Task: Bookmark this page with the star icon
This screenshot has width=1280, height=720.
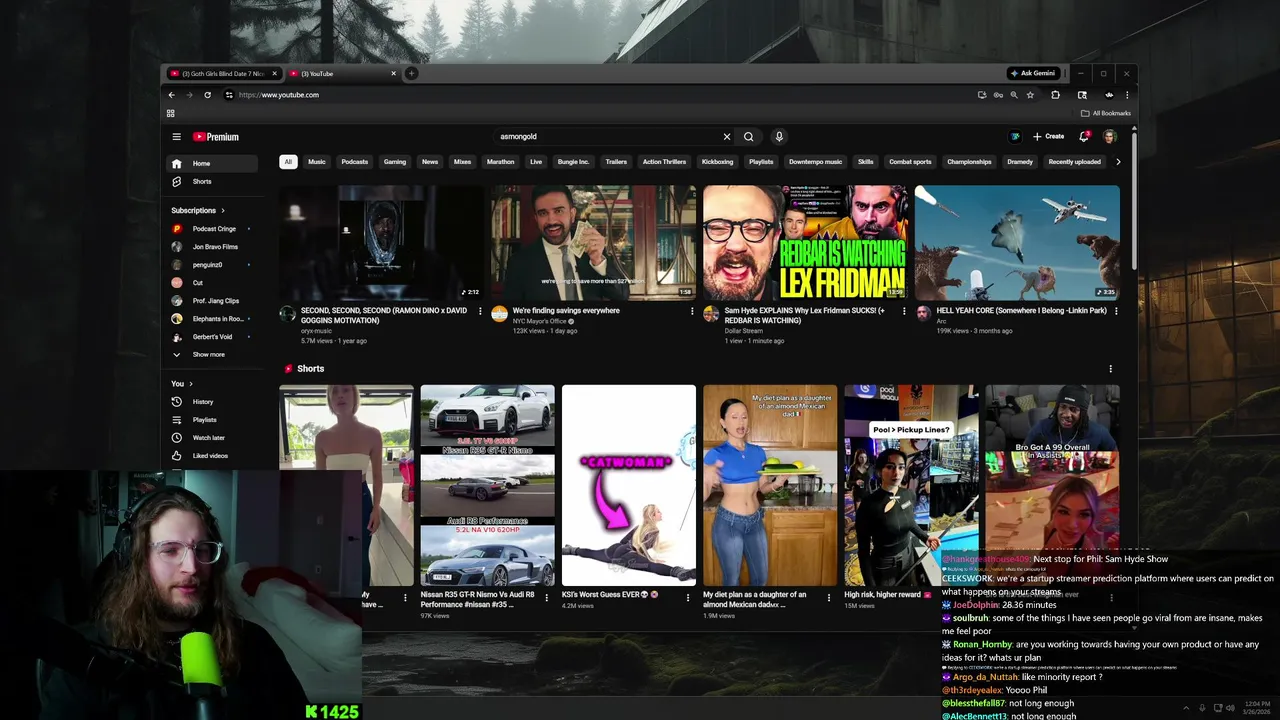Action: point(1030,95)
